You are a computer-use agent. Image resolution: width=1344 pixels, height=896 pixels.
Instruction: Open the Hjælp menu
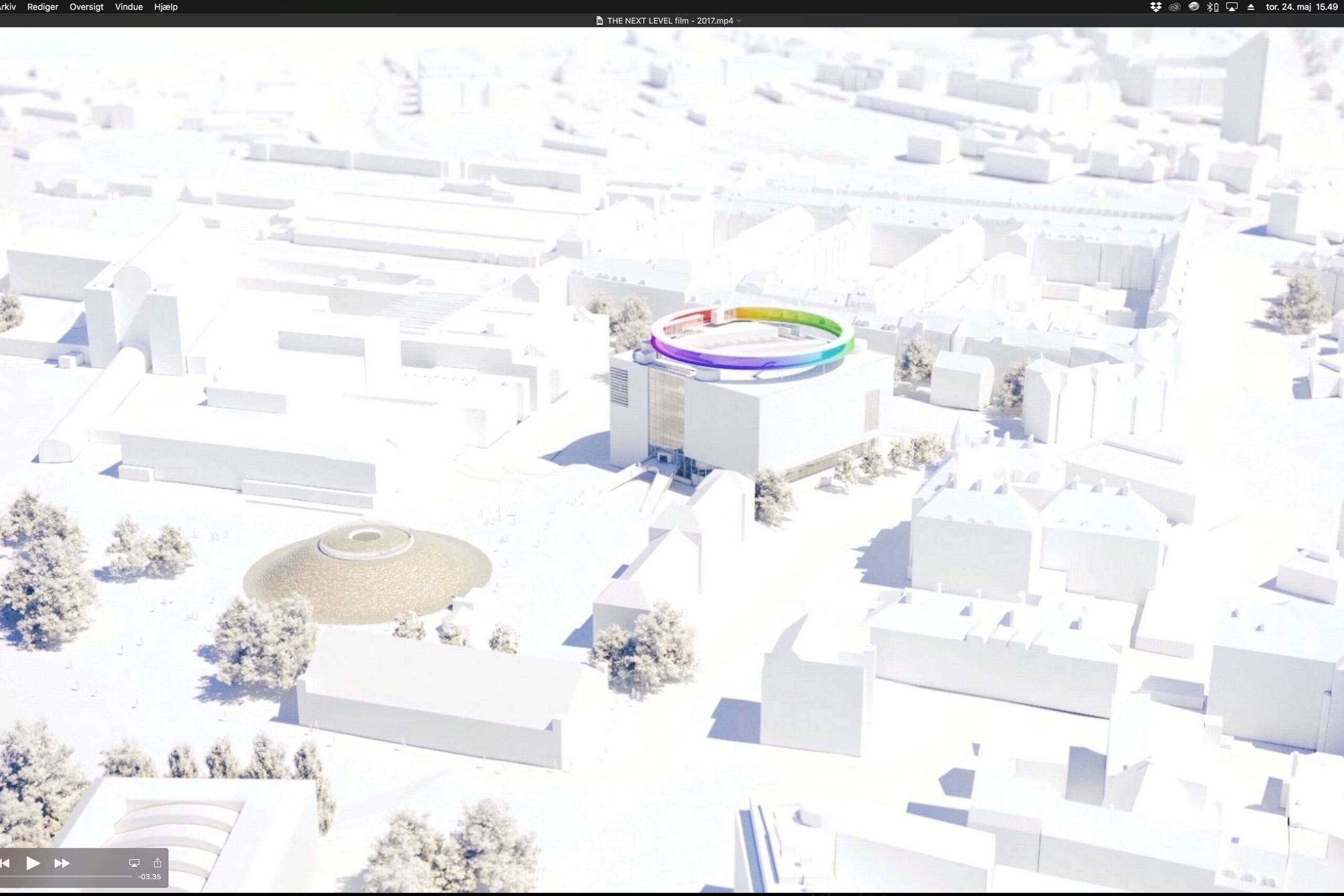[x=166, y=7]
